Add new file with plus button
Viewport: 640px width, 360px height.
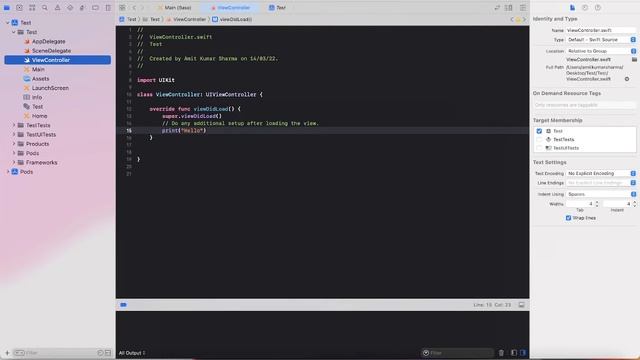pos(7,353)
